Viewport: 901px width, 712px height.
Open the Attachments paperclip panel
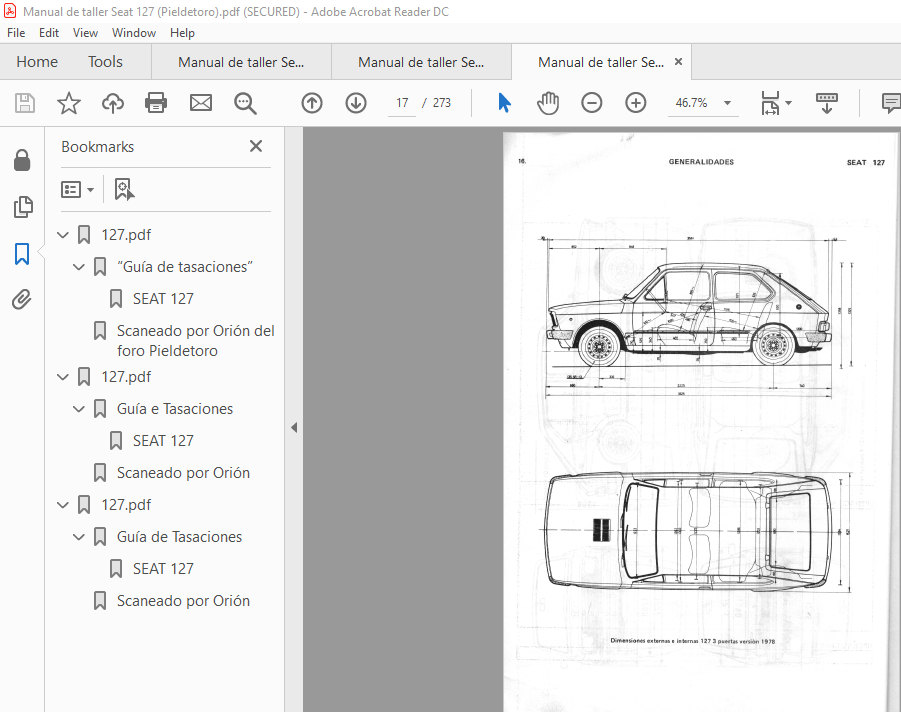coord(22,299)
